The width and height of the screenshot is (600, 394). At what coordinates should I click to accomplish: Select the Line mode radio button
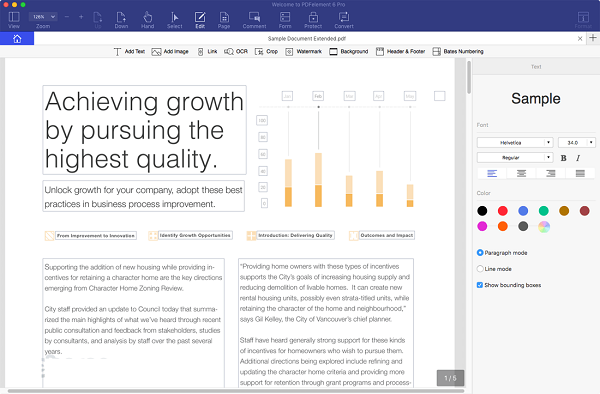point(480,269)
